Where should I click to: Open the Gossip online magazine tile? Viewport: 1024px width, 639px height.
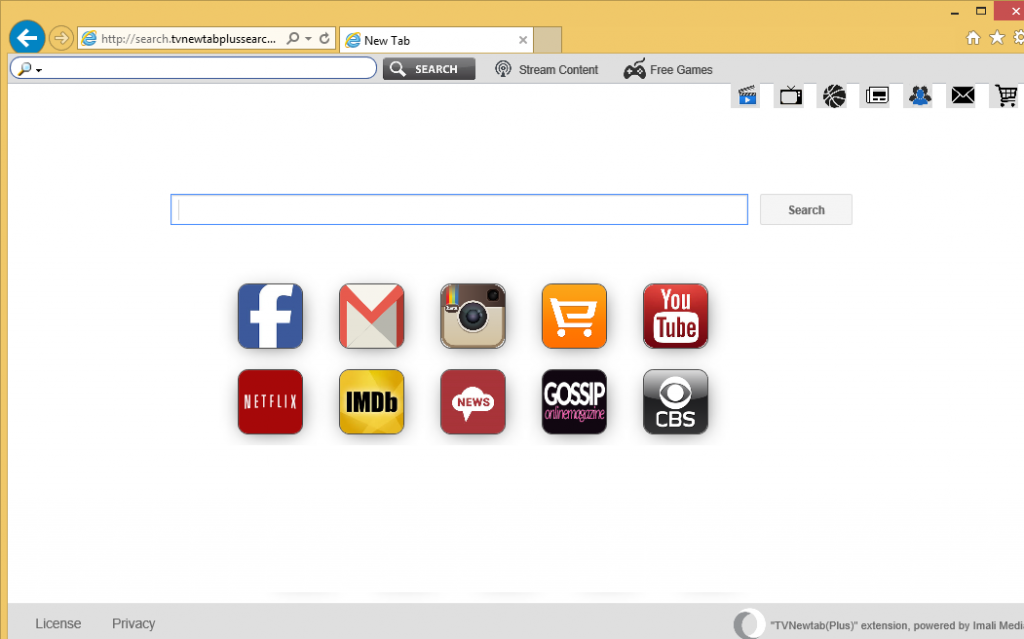pyautogui.click(x=574, y=402)
